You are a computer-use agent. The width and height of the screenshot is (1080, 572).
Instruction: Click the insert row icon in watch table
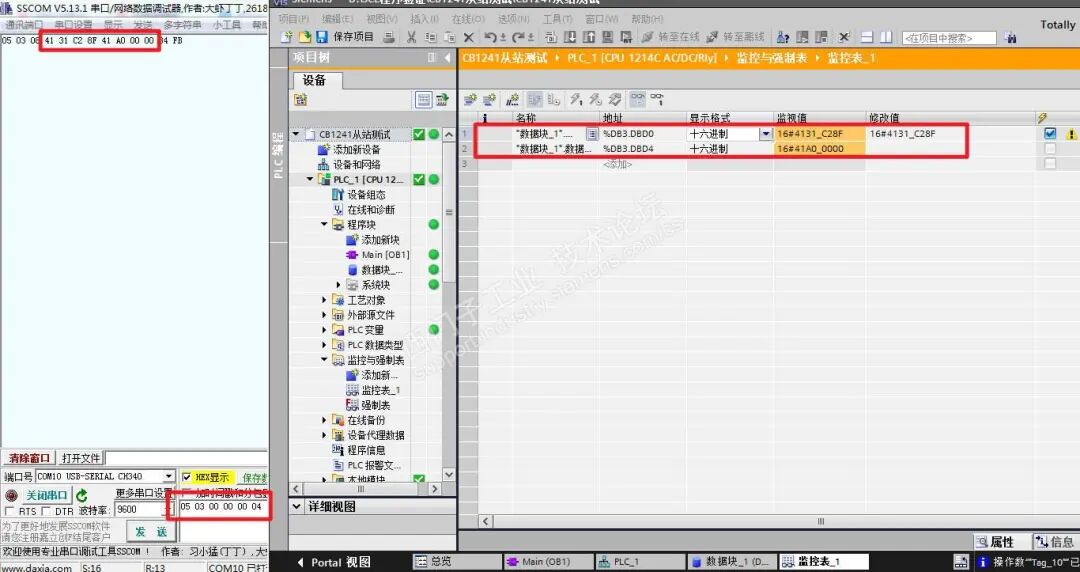[x=470, y=100]
